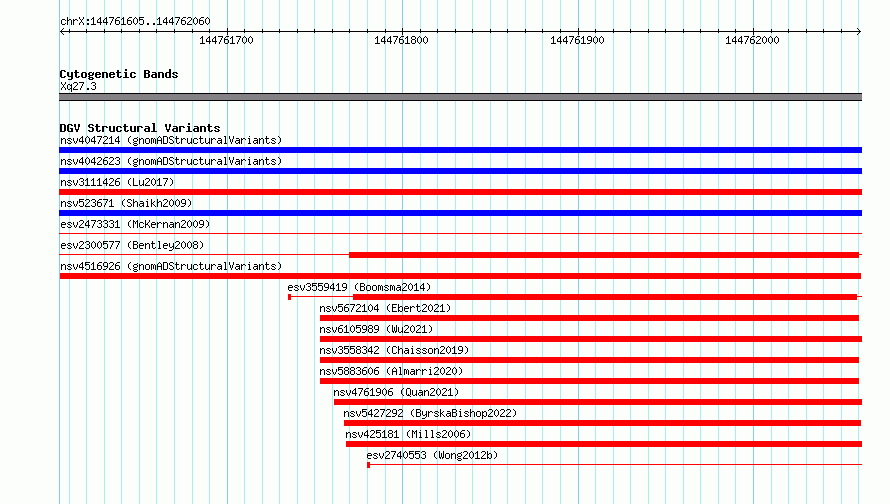Open the Cytogenetic Bands track title
The image size is (890, 504).
119,74
